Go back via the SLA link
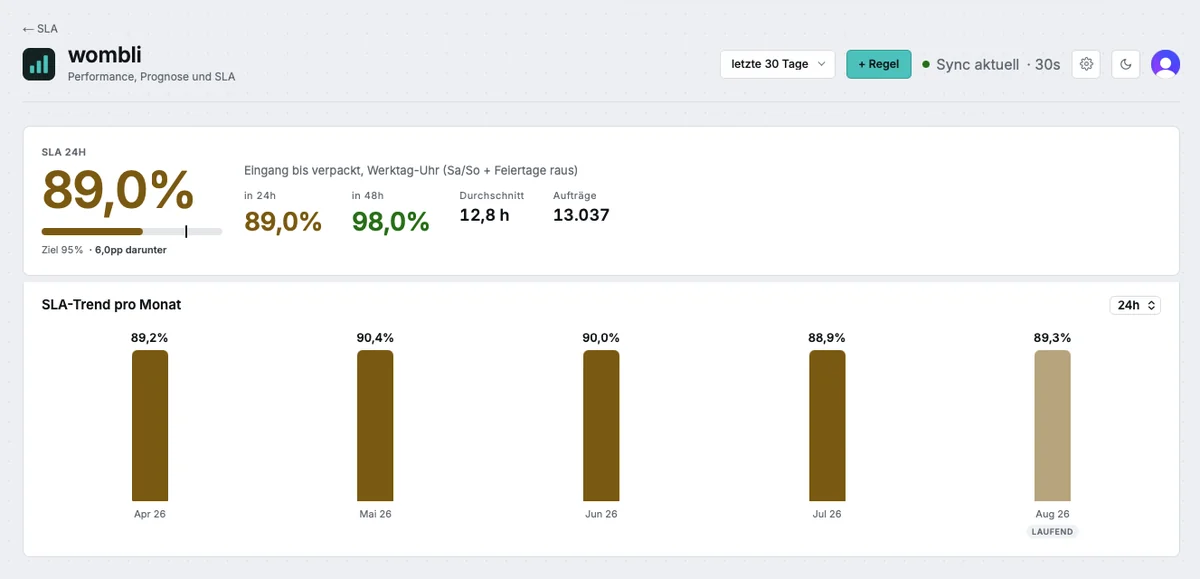The image size is (1200, 579). pyautogui.click(x=40, y=29)
